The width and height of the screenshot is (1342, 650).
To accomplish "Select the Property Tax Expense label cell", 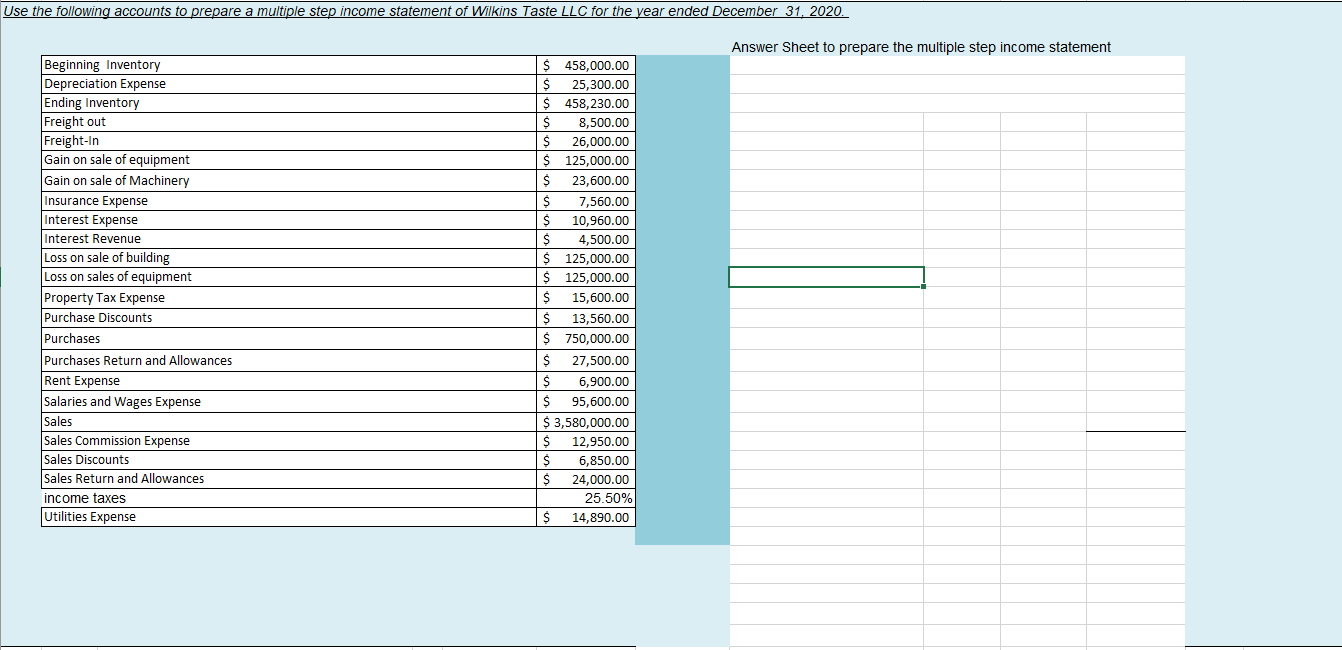I will coord(290,298).
